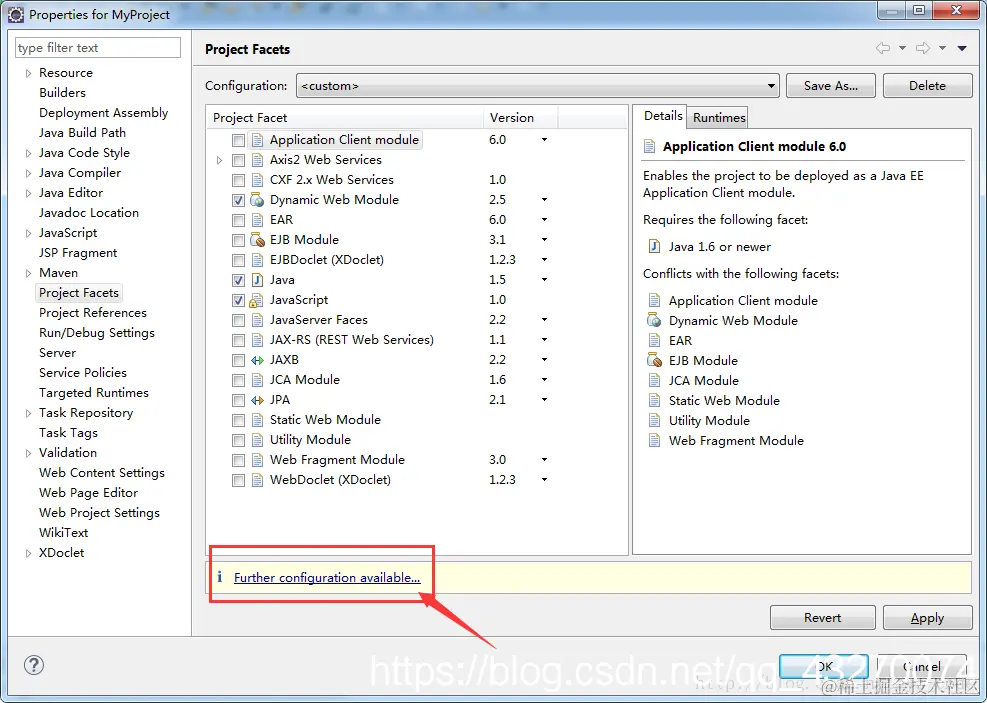The width and height of the screenshot is (987, 703).
Task: Click the Project Facet column header
Action: (345, 118)
